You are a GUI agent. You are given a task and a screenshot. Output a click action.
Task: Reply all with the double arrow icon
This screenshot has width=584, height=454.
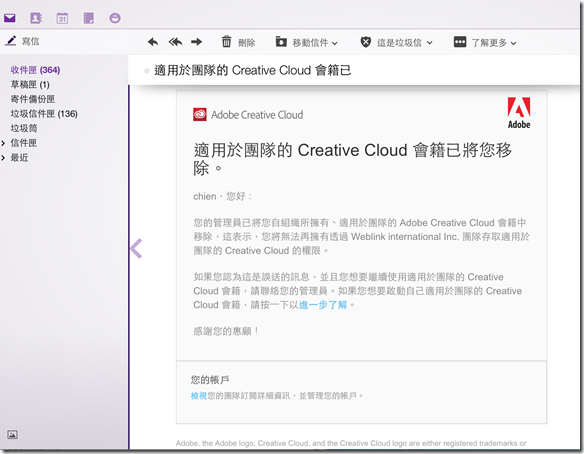tap(175, 42)
